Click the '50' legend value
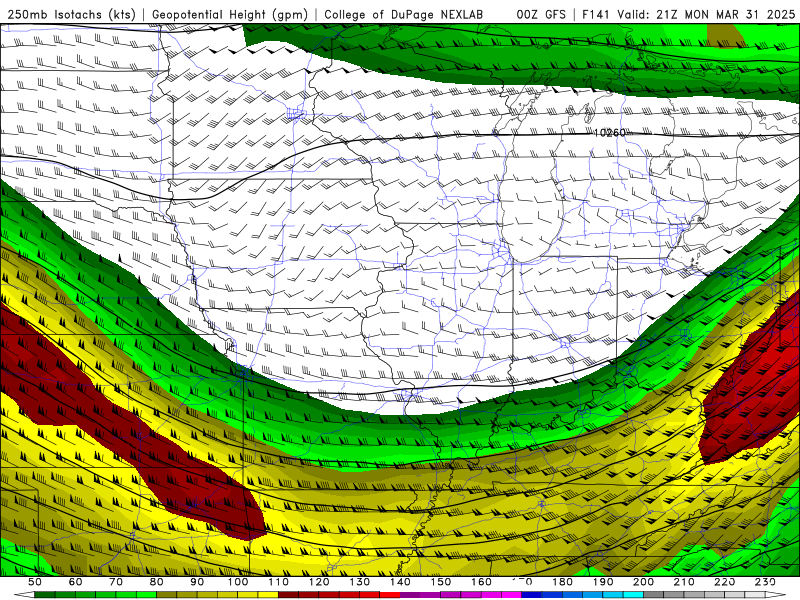 (x=35, y=582)
